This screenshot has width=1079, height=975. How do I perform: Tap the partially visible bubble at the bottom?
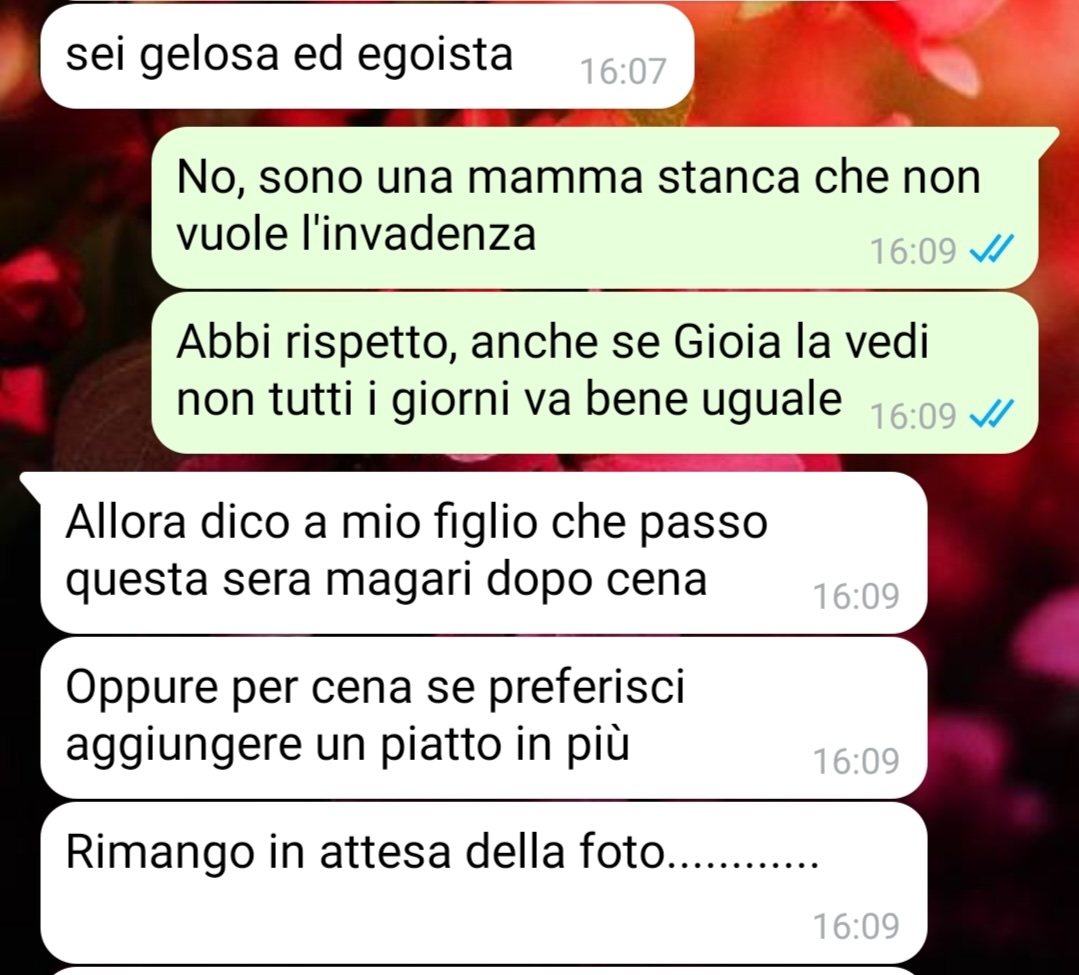[x=484, y=972]
